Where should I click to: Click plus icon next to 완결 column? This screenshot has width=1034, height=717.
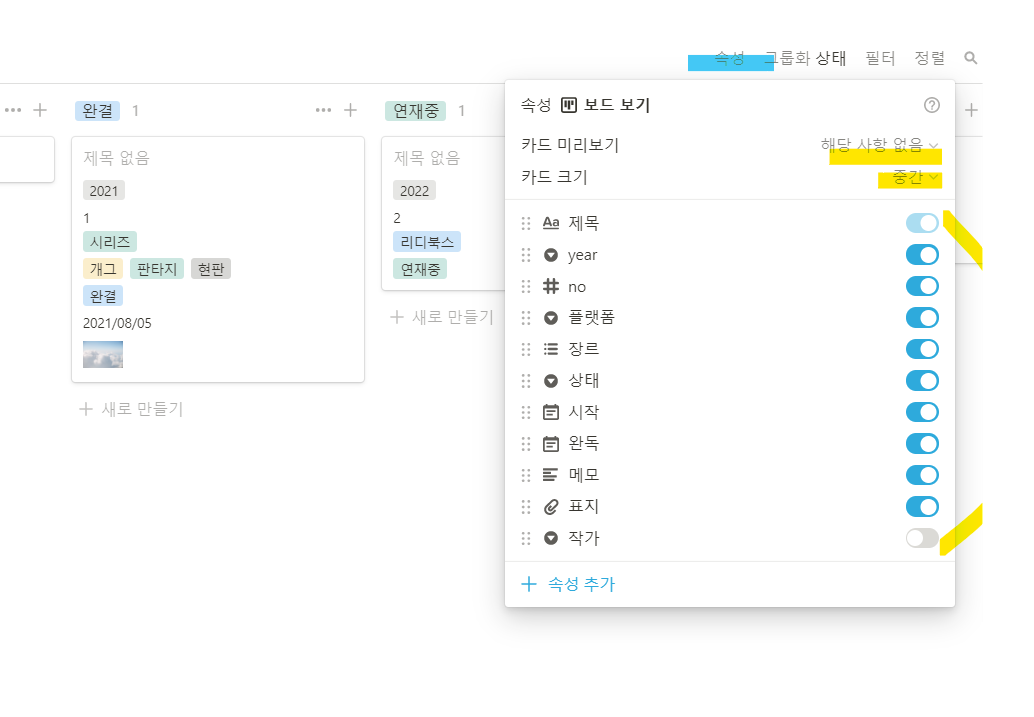tap(350, 110)
